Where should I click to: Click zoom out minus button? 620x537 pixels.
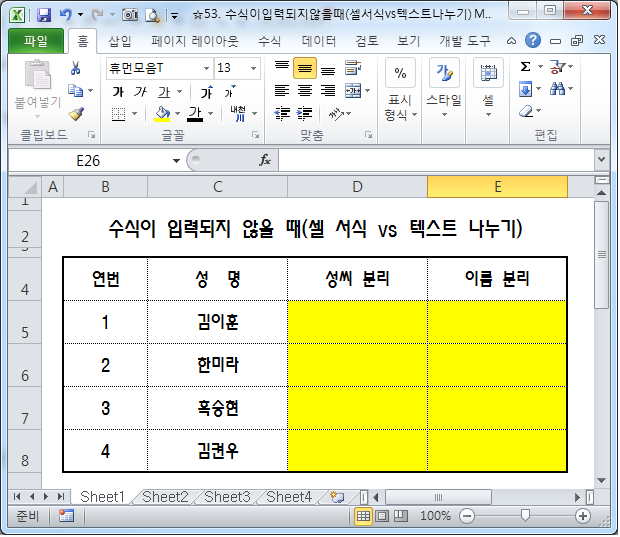click(467, 516)
